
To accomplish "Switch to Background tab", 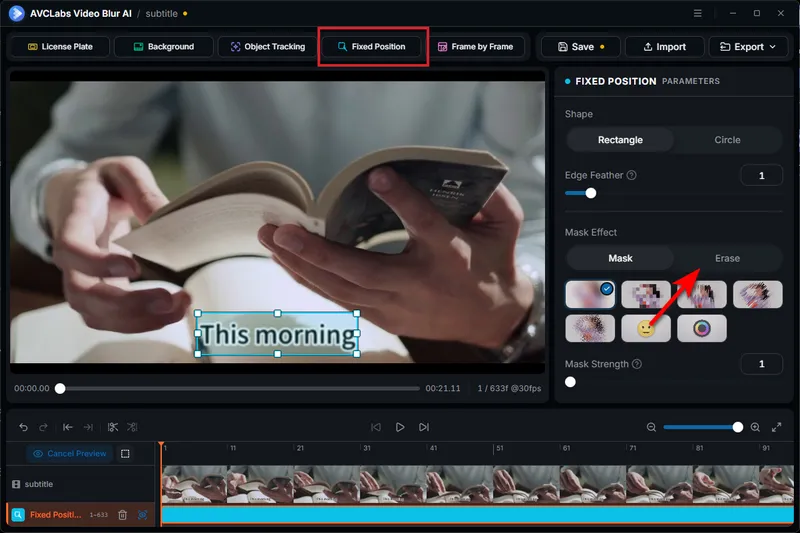I will (x=164, y=46).
